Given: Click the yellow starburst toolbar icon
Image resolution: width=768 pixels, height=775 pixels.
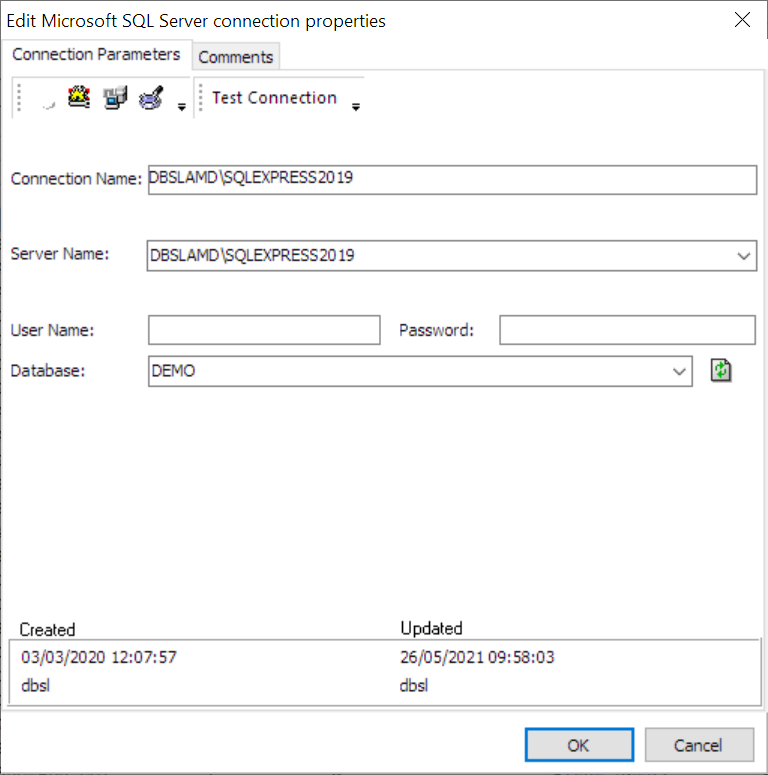Looking at the screenshot, I should click(79, 97).
